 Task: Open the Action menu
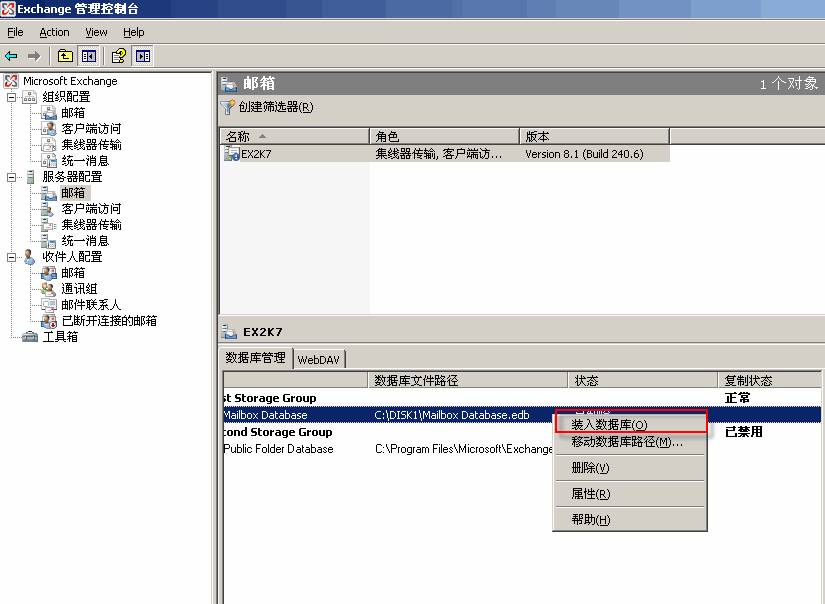(x=54, y=32)
